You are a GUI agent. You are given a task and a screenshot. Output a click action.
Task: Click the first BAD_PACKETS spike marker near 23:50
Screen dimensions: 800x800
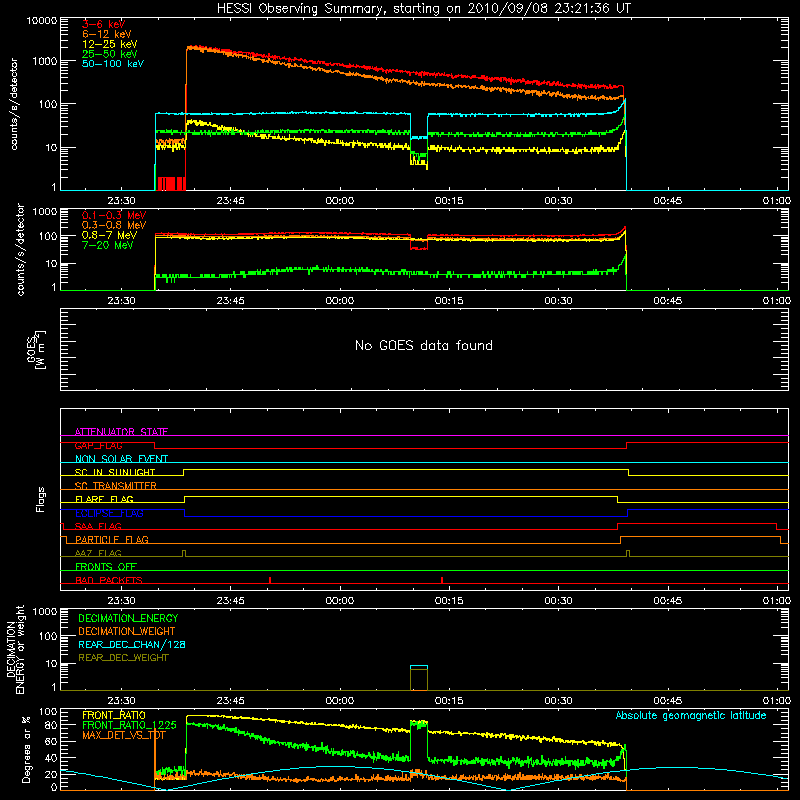coord(270,580)
